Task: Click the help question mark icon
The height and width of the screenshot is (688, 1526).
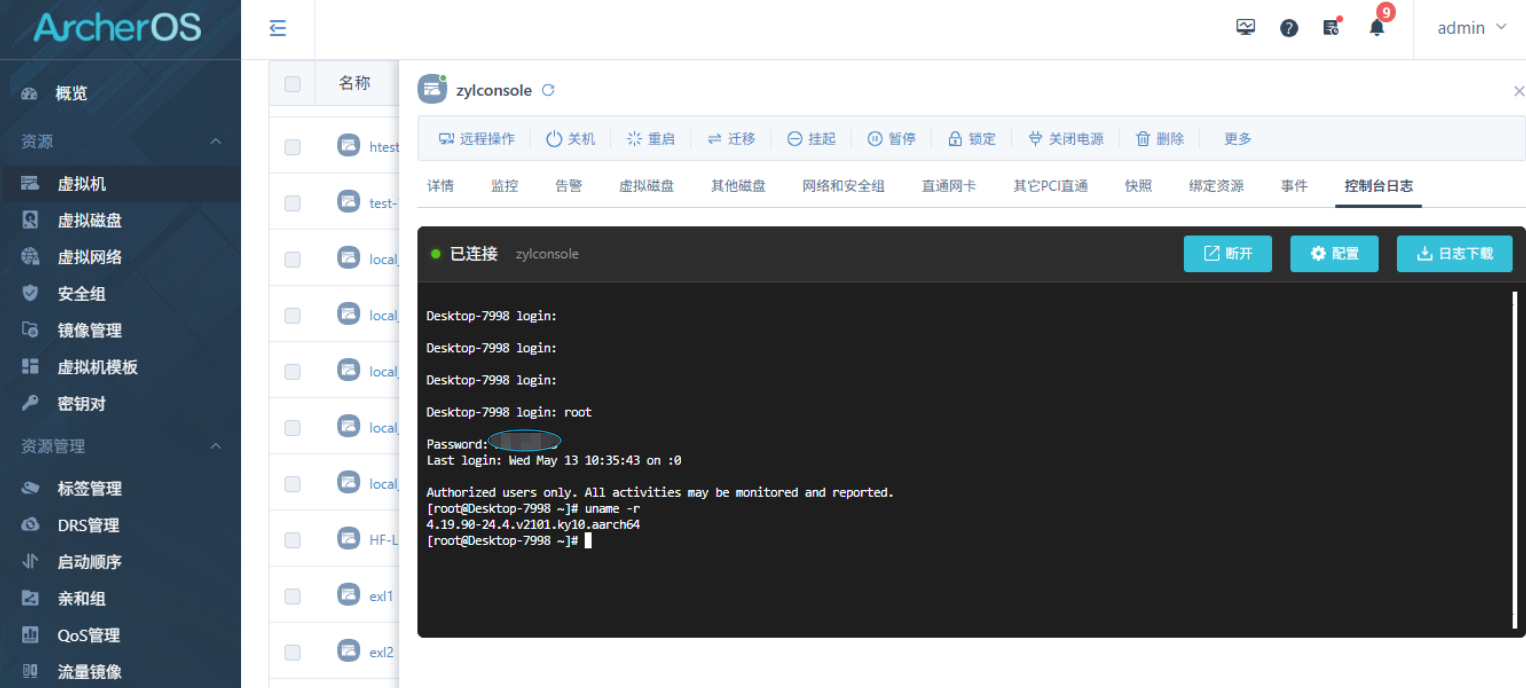Action: click(x=1289, y=28)
